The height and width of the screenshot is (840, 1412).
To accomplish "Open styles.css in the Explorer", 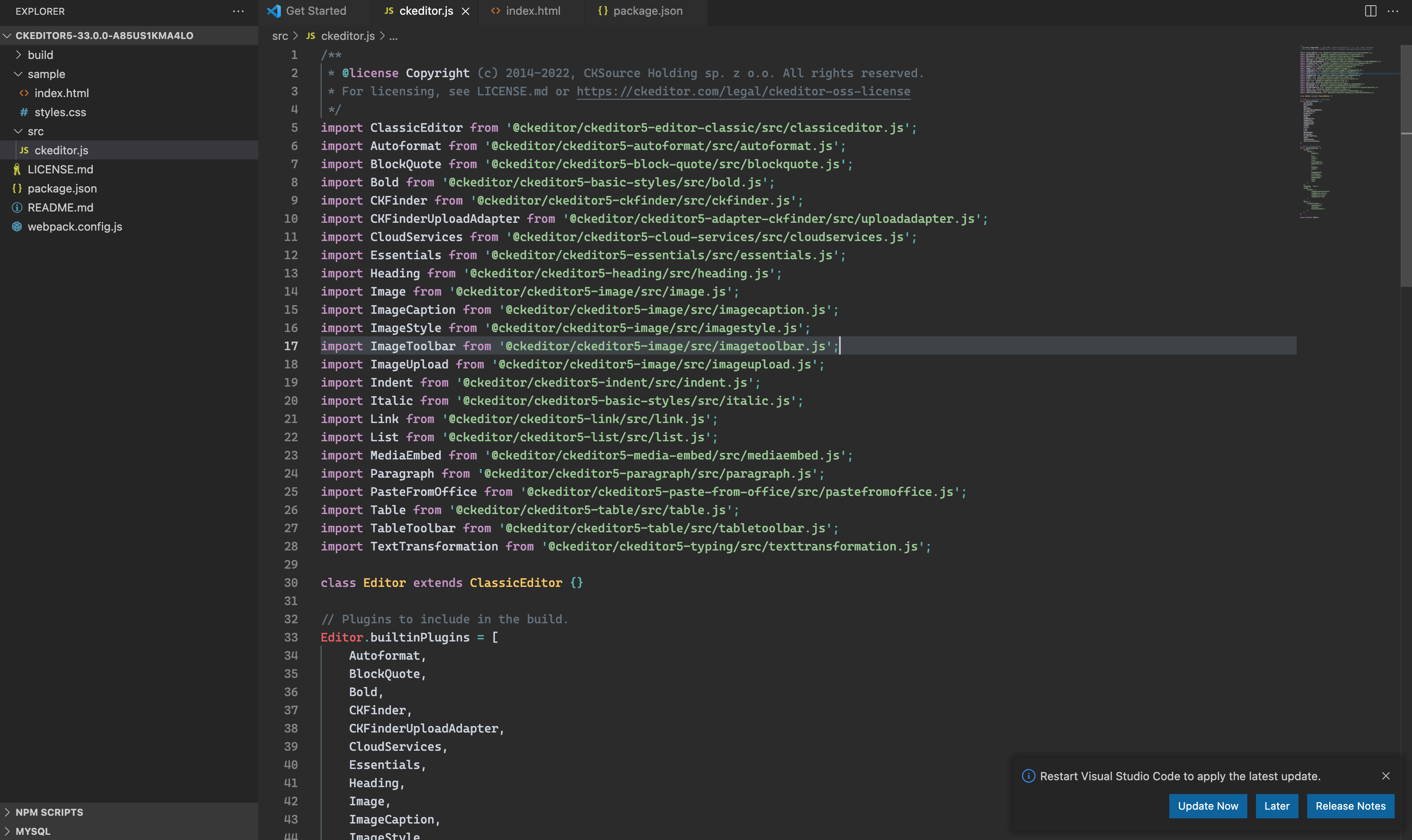I will (129, 112).
